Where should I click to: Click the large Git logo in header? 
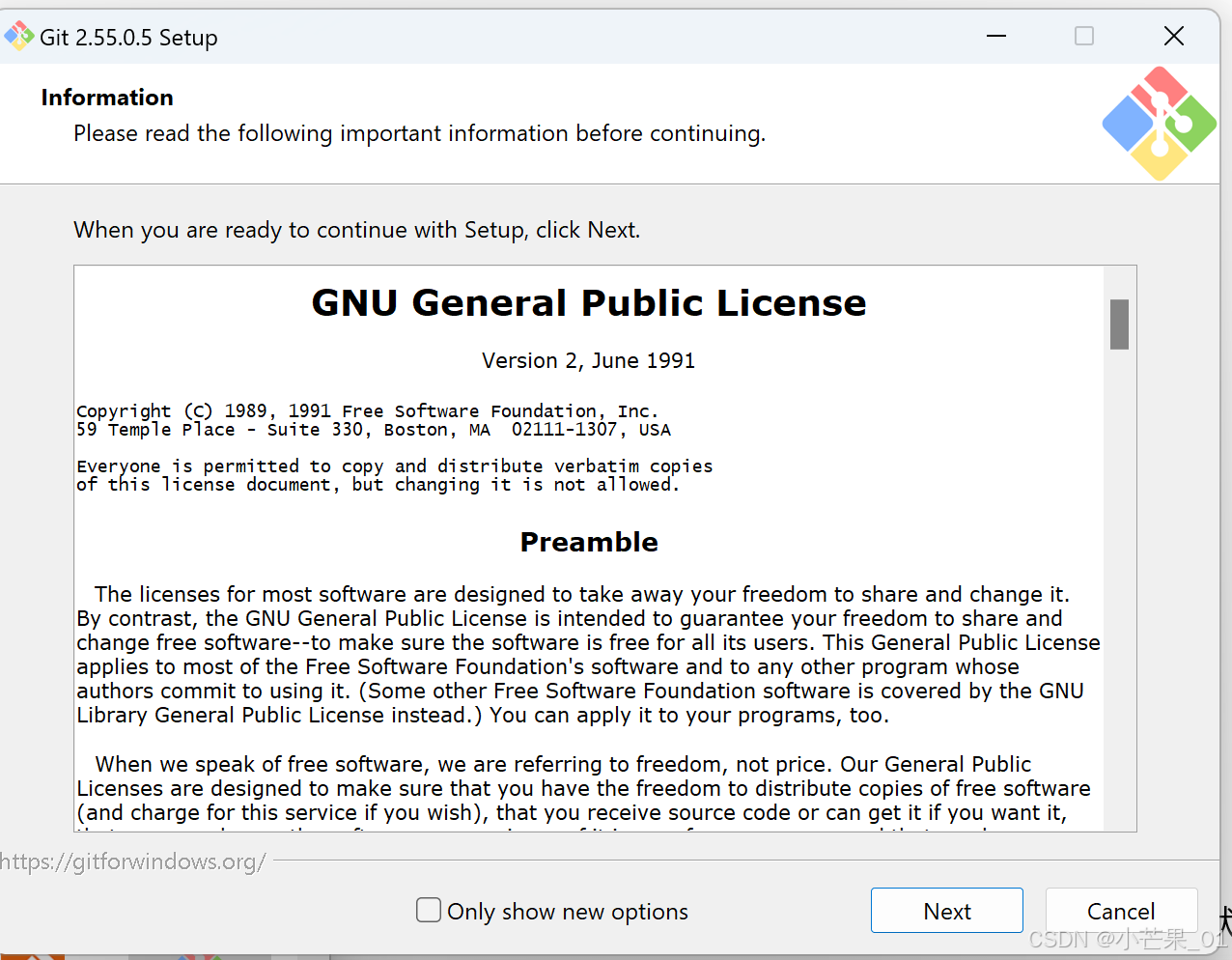1160,124
